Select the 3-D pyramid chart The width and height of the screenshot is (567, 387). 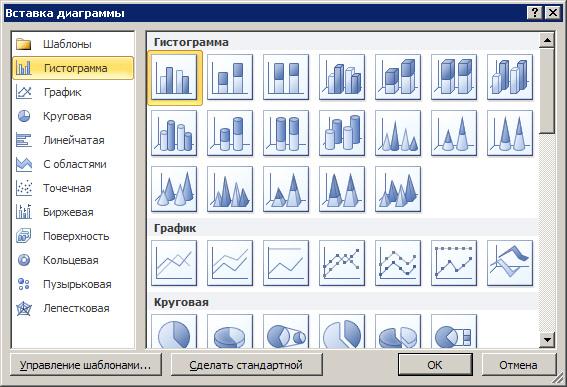[x=398, y=189]
